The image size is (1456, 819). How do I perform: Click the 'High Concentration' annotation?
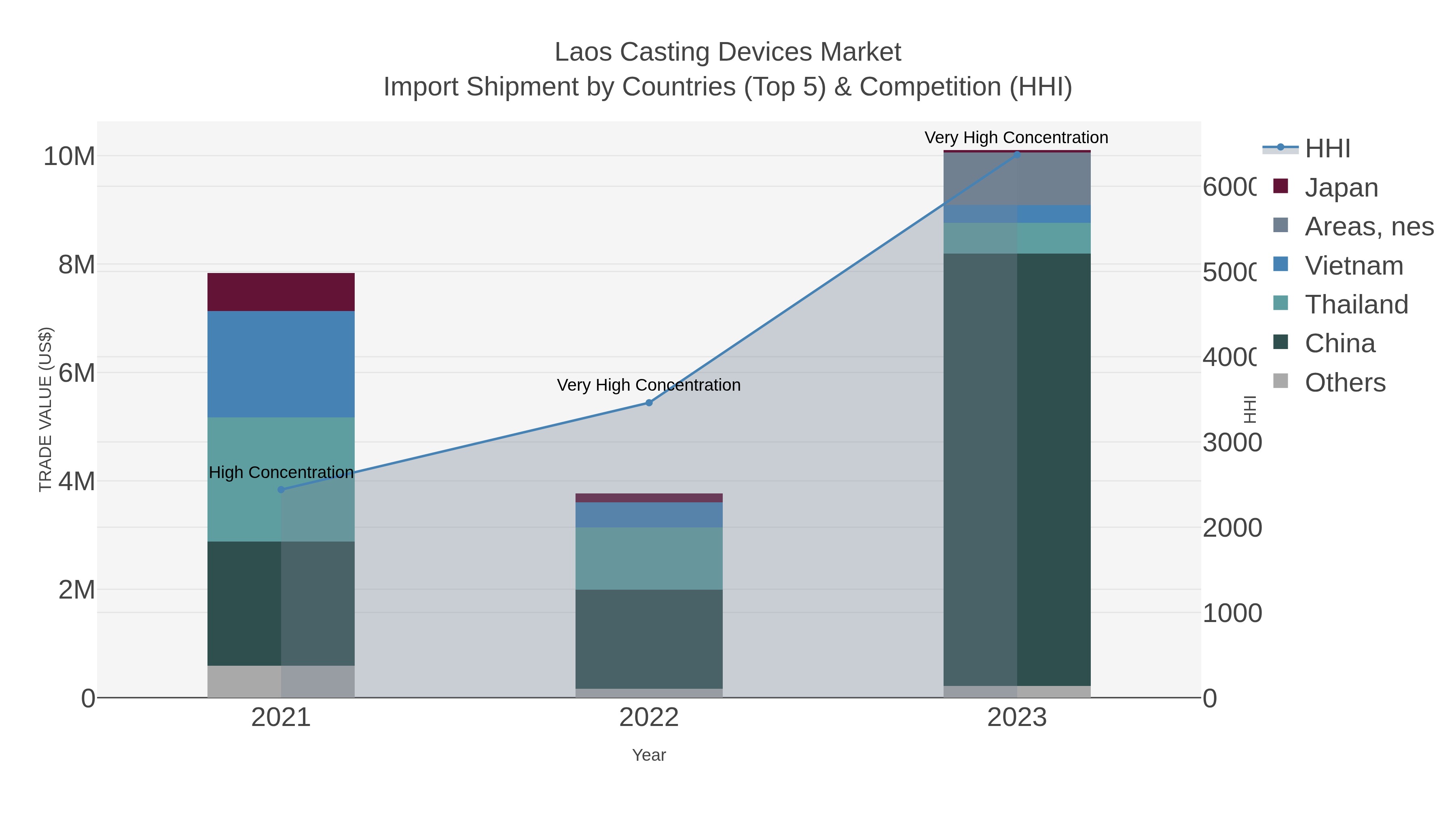(281, 472)
